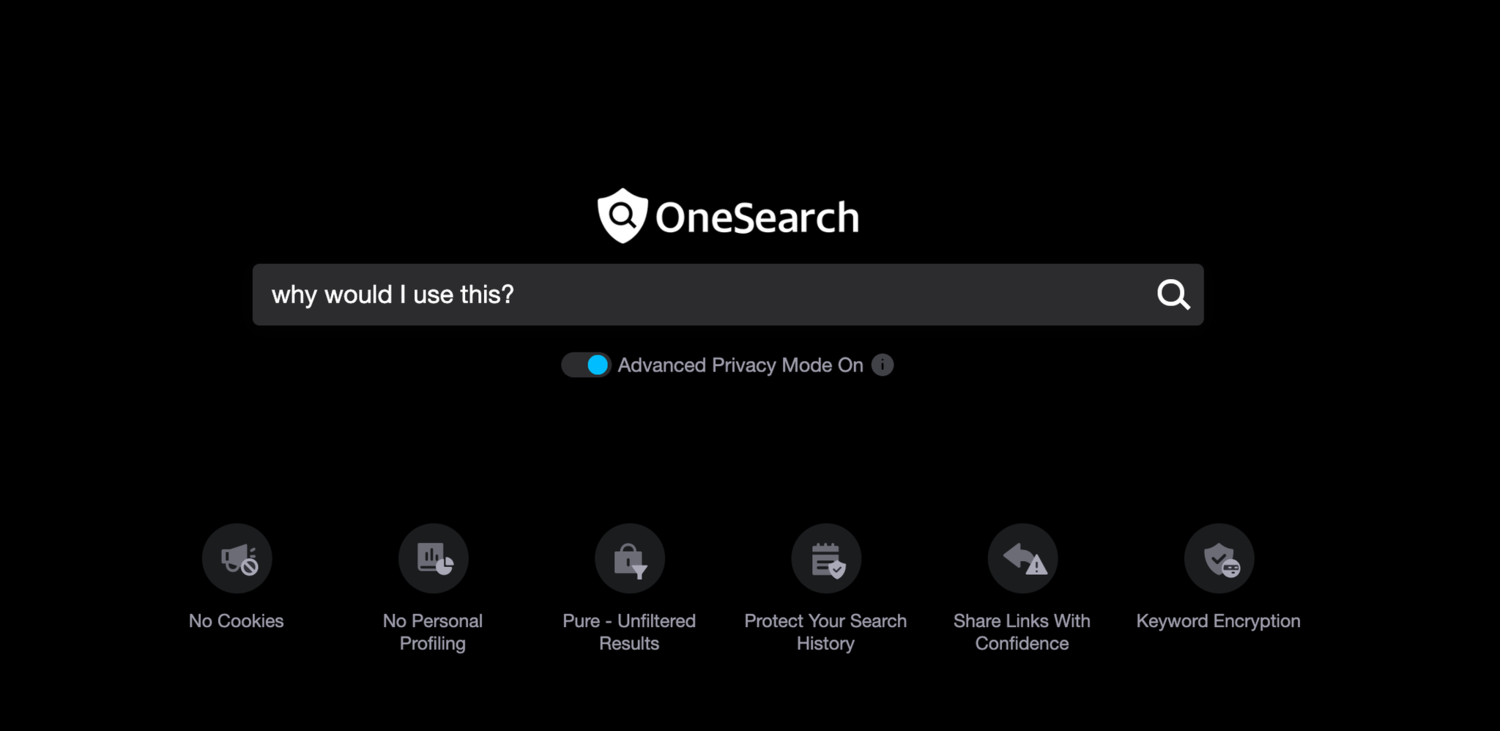This screenshot has height=731, width=1500.
Task: Click the Pure - Unfiltered Results padlock icon
Action: pyautogui.click(x=629, y=558)
